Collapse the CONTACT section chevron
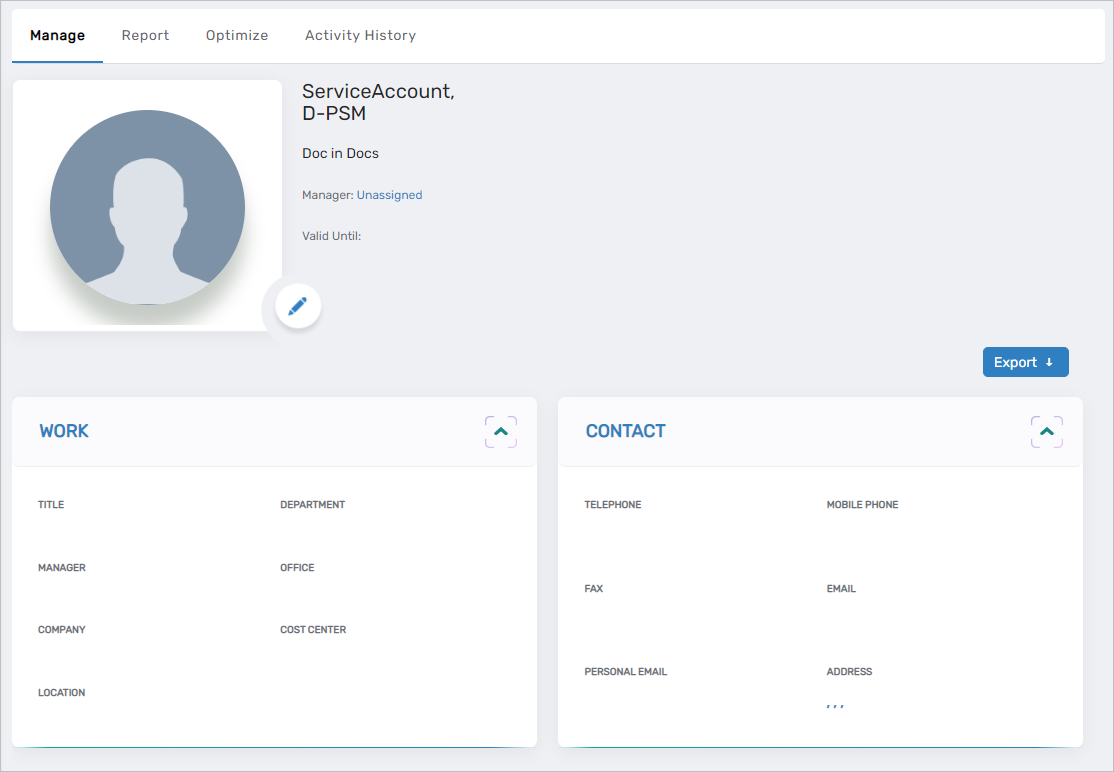The width and height of the screenshot is (1114, 772). [1046, 431]
